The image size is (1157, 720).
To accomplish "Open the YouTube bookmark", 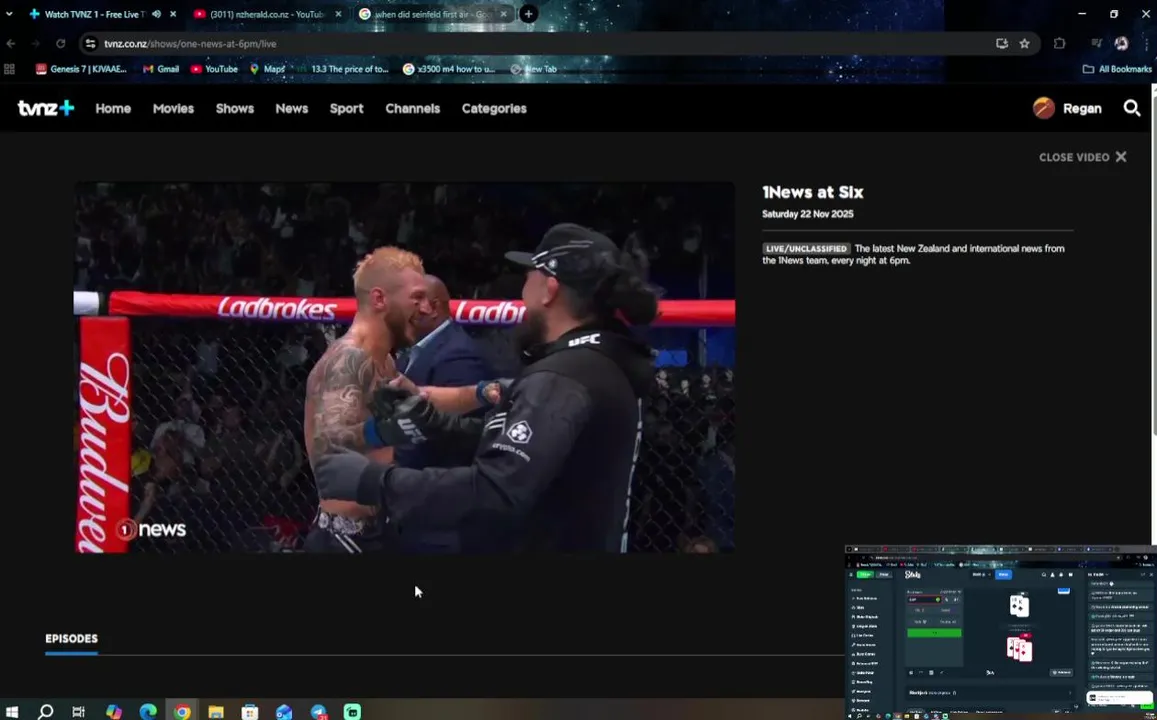I will click(x=214, y=69).
